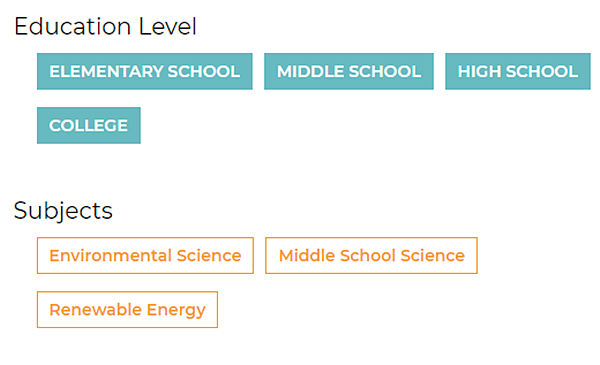Click the Education Level heading
The height and width of the screenshot is (365, 600).
click(x=105, y=26)
